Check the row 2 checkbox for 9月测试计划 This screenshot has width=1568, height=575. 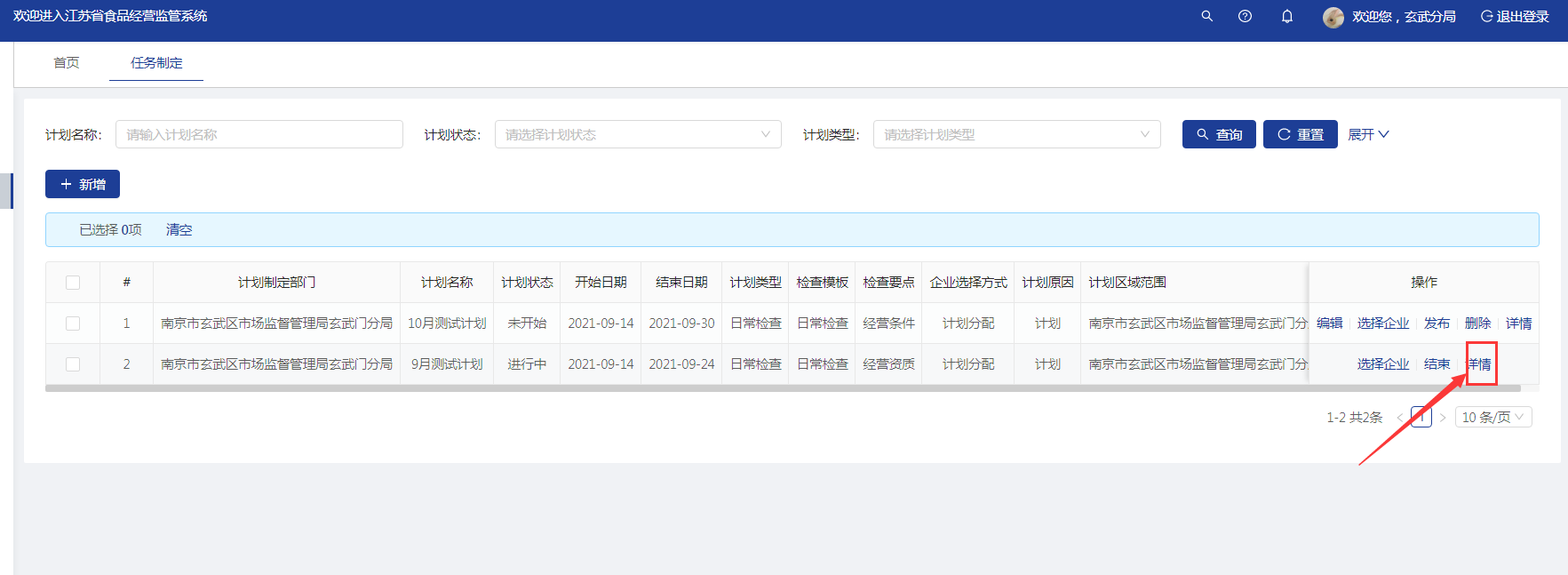click(x=73, y=364)
